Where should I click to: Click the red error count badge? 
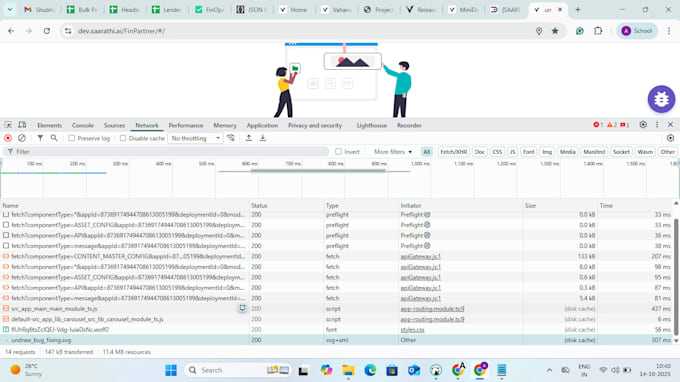tap(598, 125)
